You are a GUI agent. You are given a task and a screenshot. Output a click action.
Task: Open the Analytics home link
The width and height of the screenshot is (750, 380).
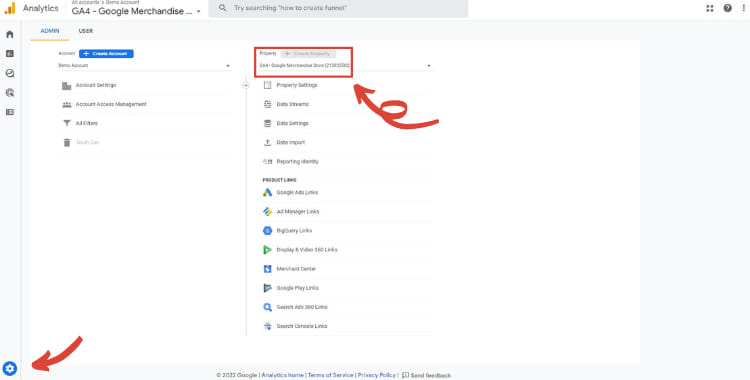click(282, 375)
